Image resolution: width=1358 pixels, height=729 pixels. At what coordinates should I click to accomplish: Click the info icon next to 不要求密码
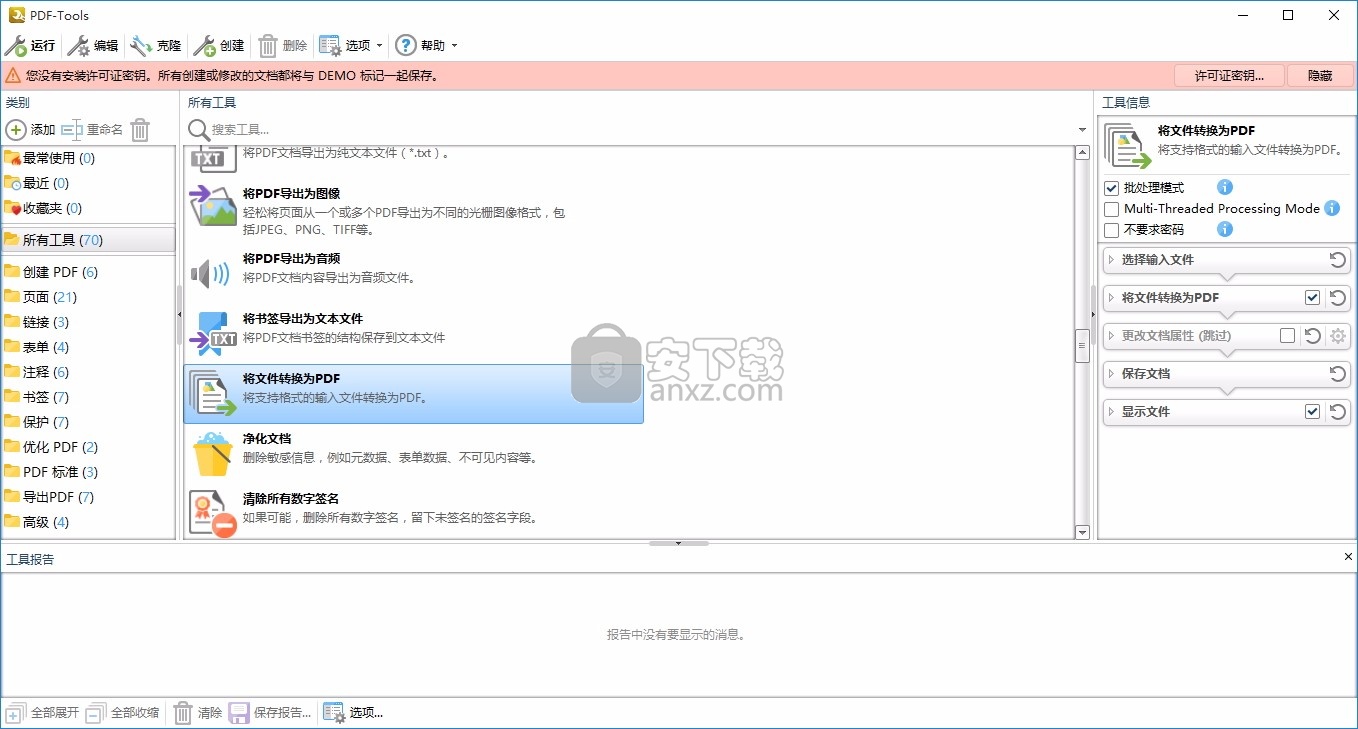(x=1225, y=229)
